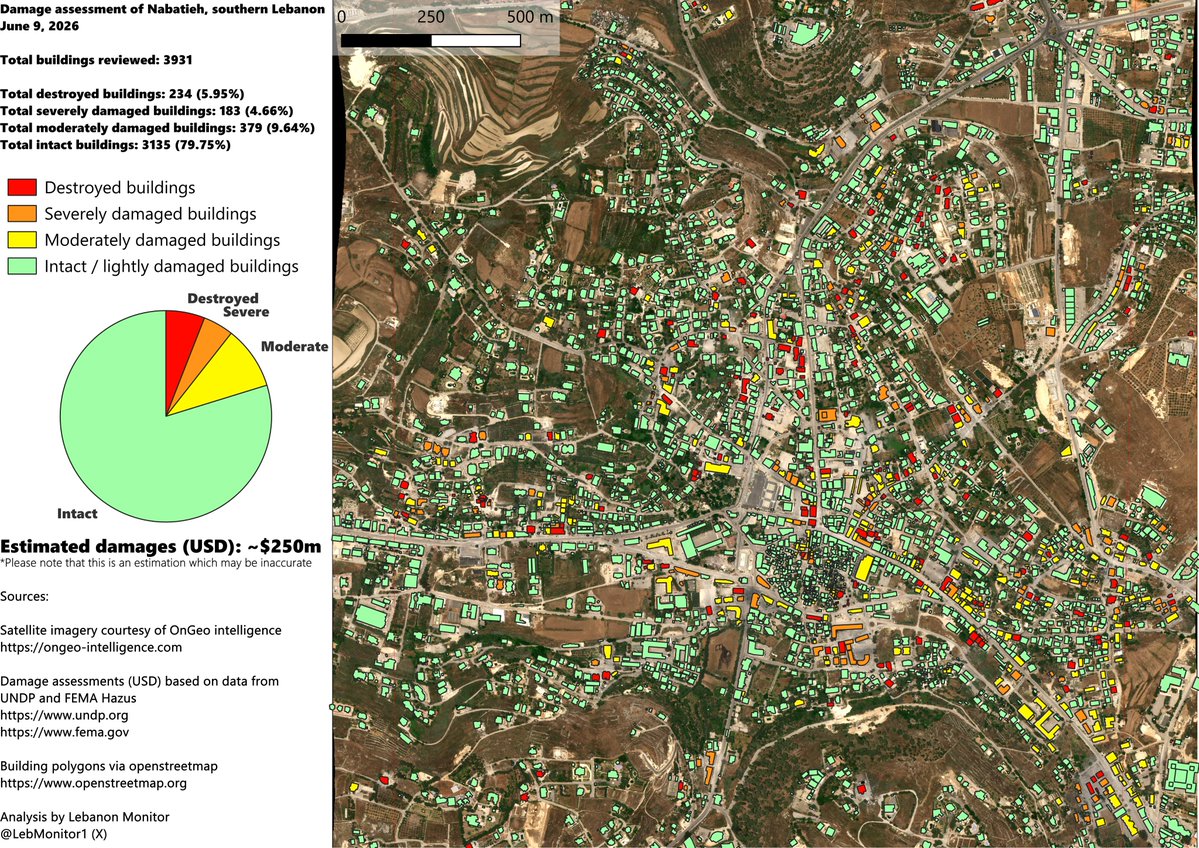The width and height of the screenshot is (1199, 848).
Task: Click the green Intact legend swatch
Action: [x=21, y=266]
